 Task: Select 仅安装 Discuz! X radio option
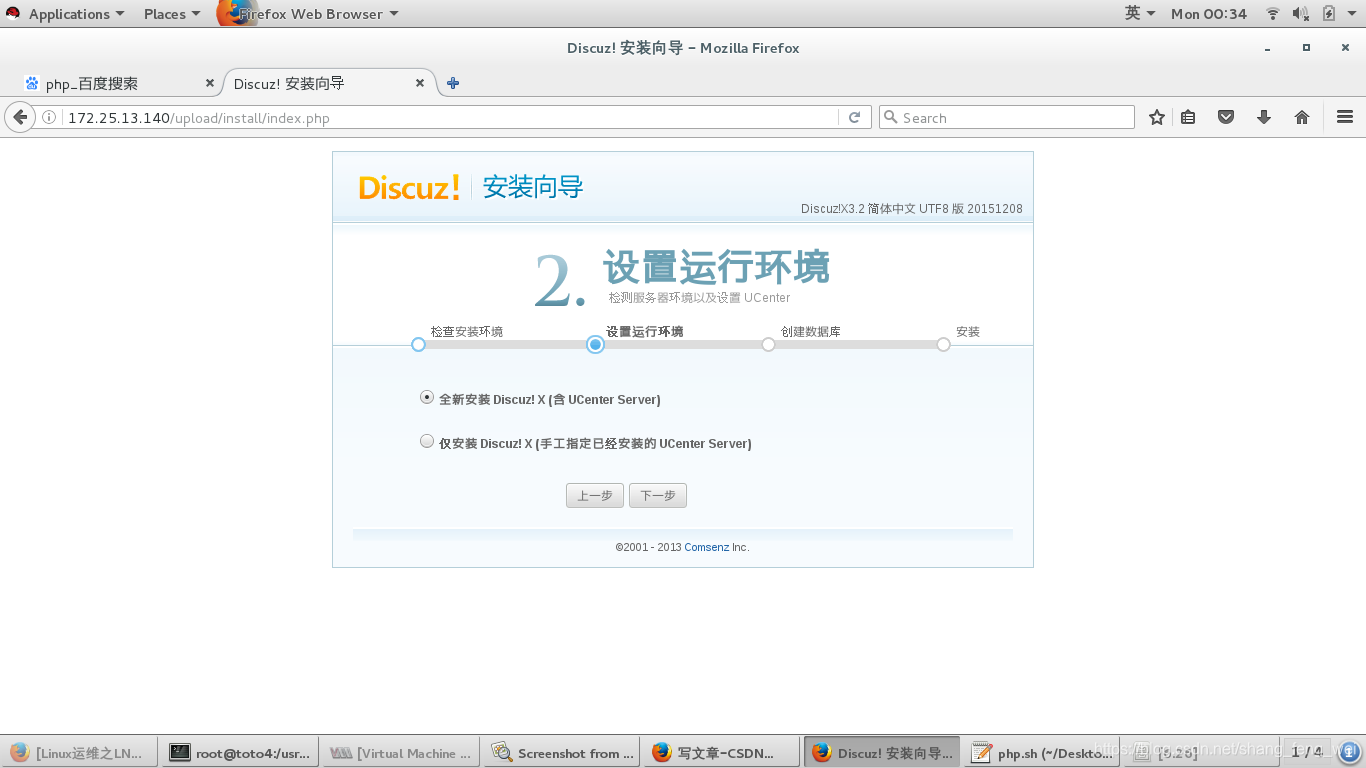point(427,441)
